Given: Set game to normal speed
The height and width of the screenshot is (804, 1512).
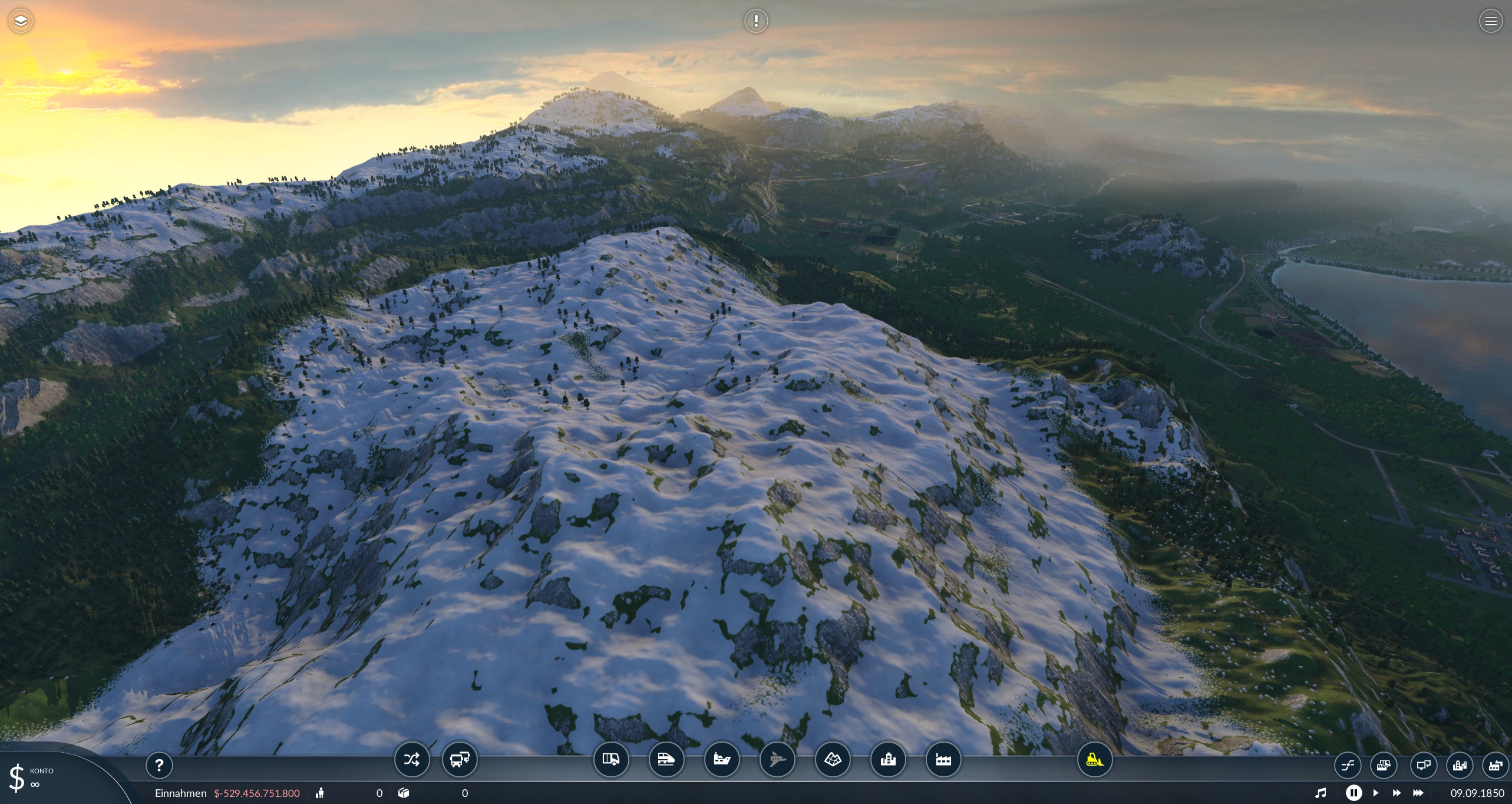Looking at the screenshot, I should click(1376, 793).
